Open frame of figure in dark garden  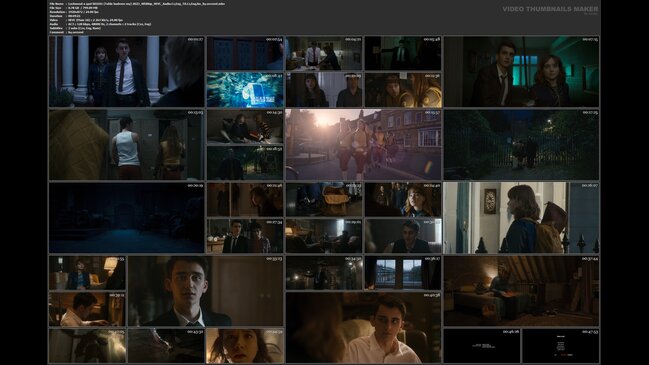(245, 163)
